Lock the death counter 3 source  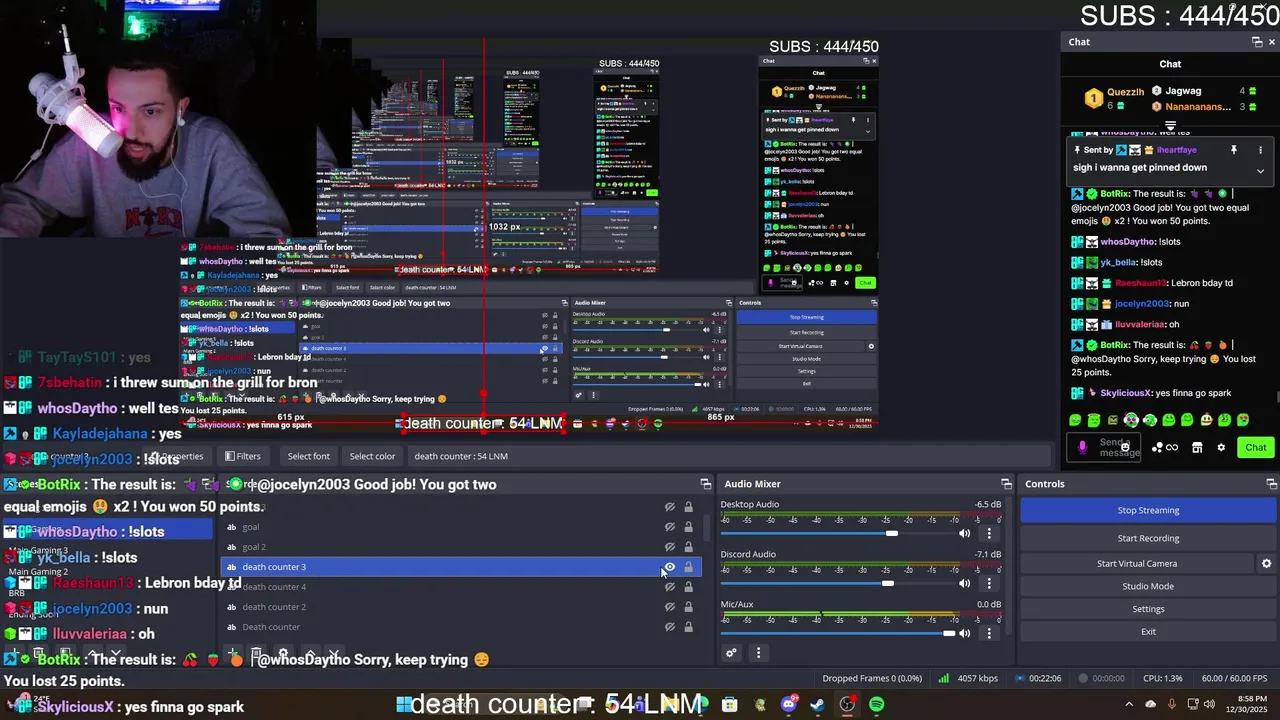pyautogui.click(x=688, y=567)
